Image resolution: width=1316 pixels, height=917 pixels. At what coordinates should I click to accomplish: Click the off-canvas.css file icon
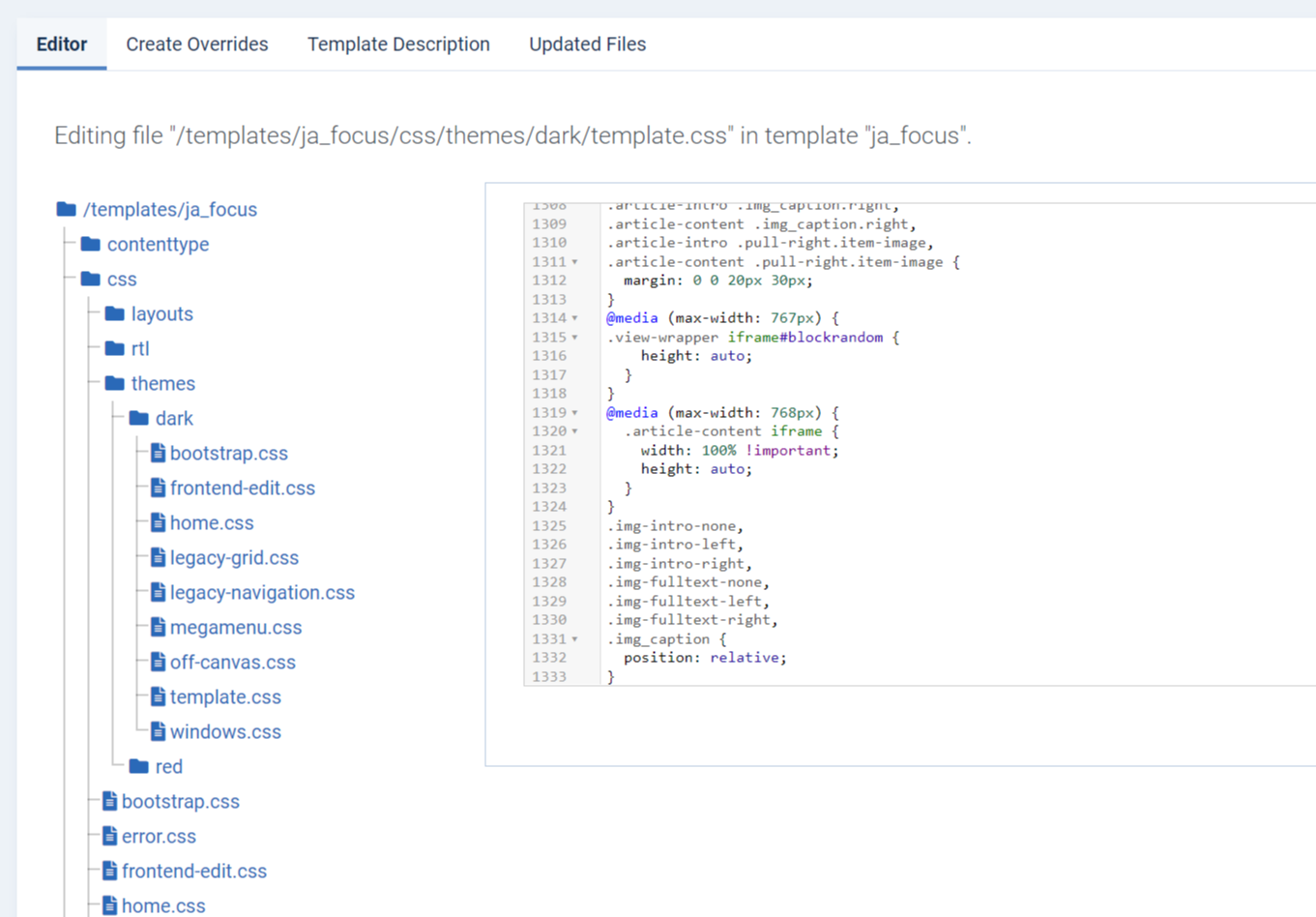[159, 662]
